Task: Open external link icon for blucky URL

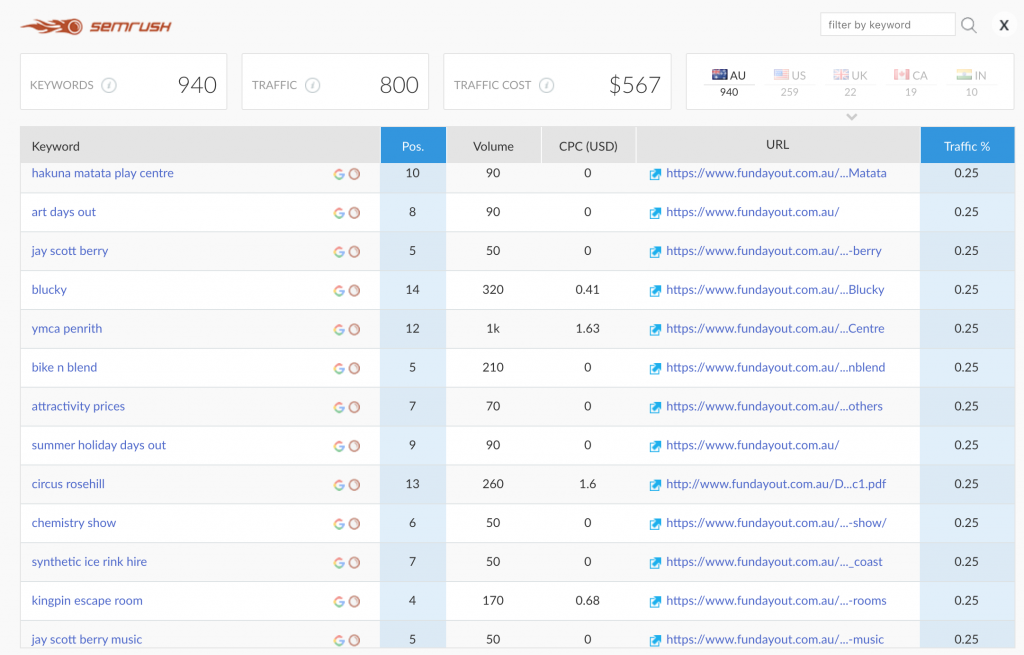Action: coord(655,291)
